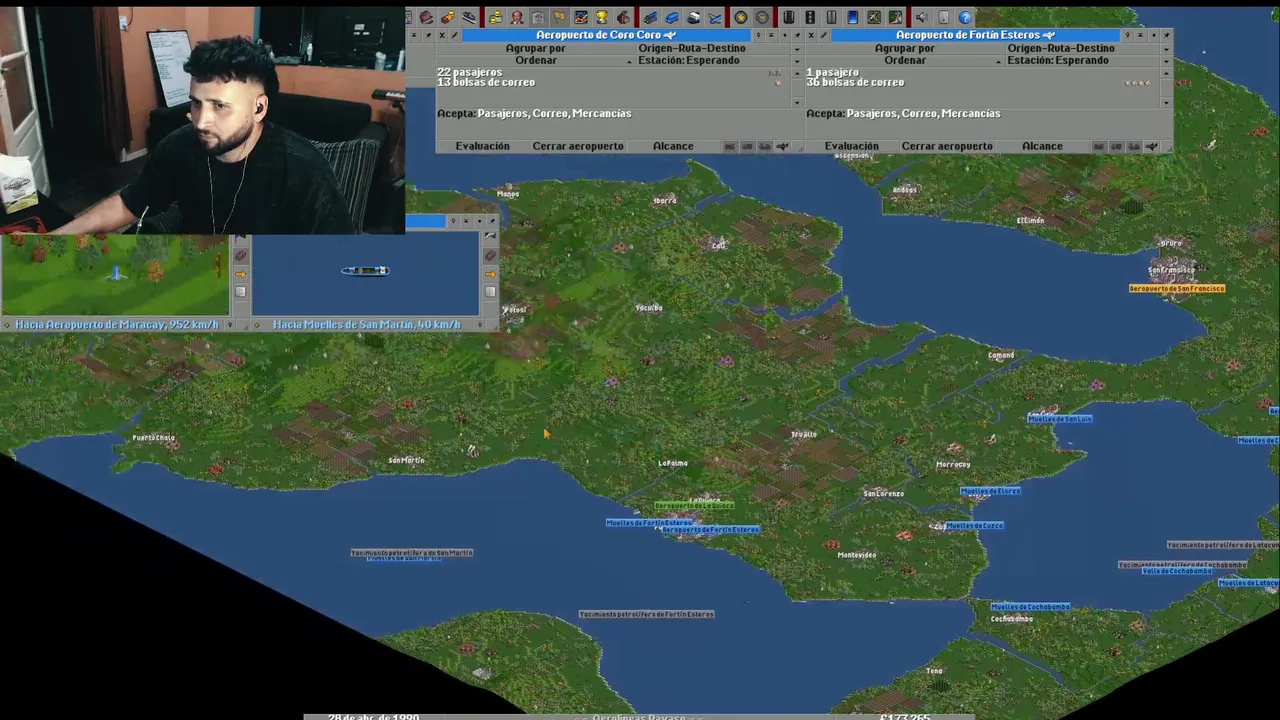Open the industry directory icon
Image resolution: width=1280 pixels, height=720 pixels.
click(x=622, y=17)
